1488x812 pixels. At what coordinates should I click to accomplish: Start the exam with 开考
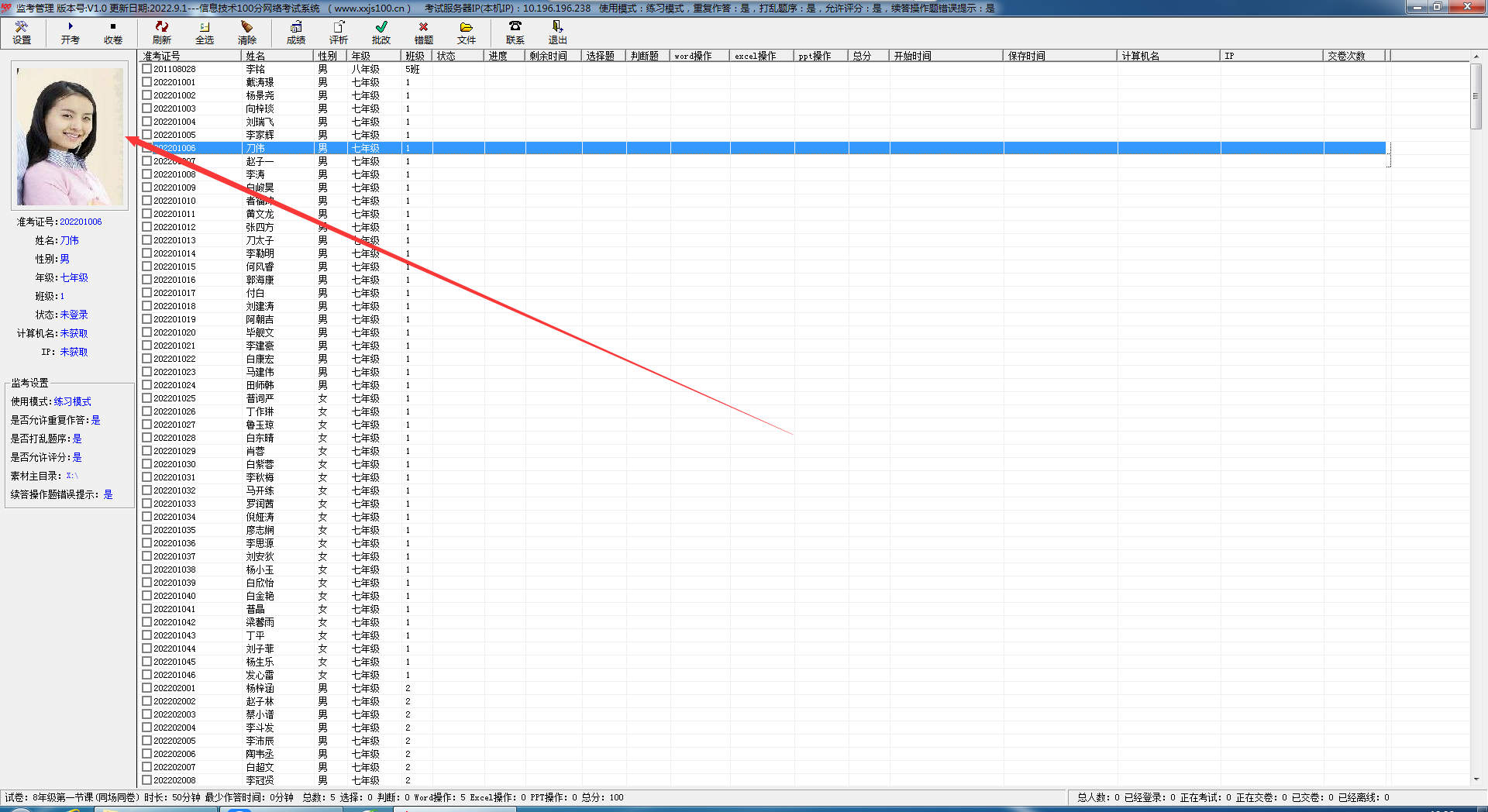[x=71, y=33]
